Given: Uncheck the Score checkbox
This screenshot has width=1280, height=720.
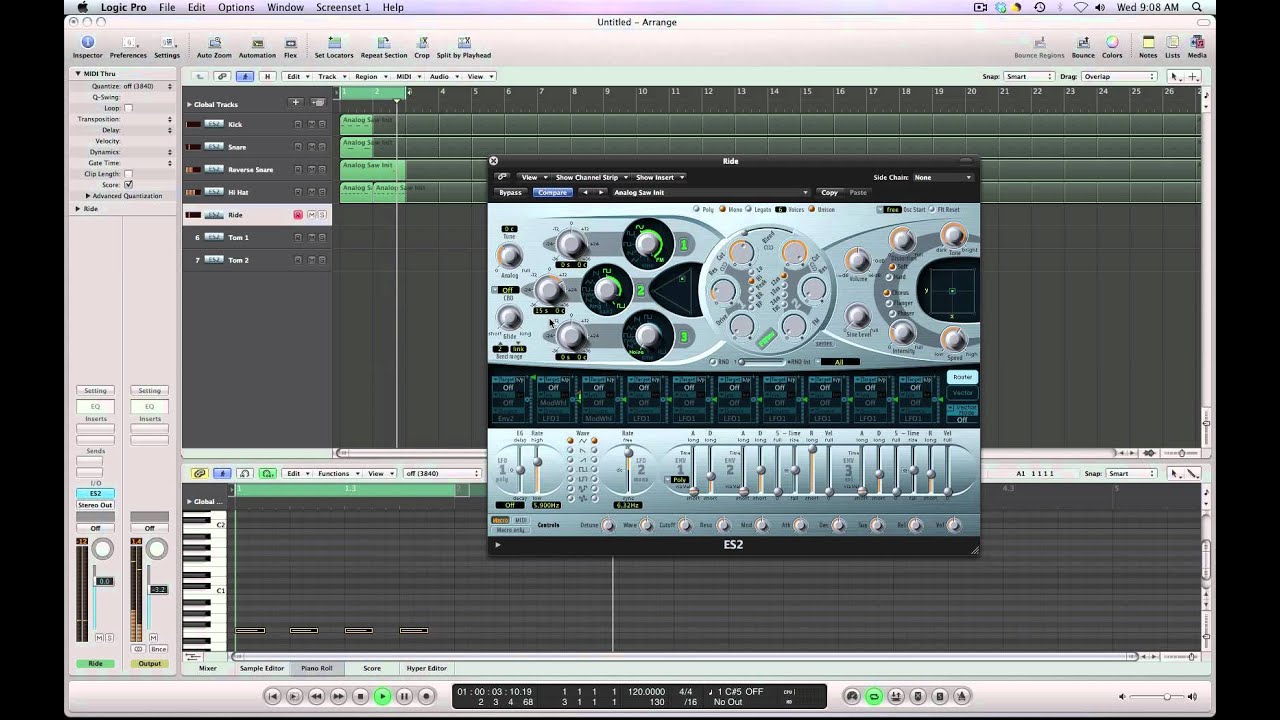Looking at the screenshot, I should (x=128, y=185).
